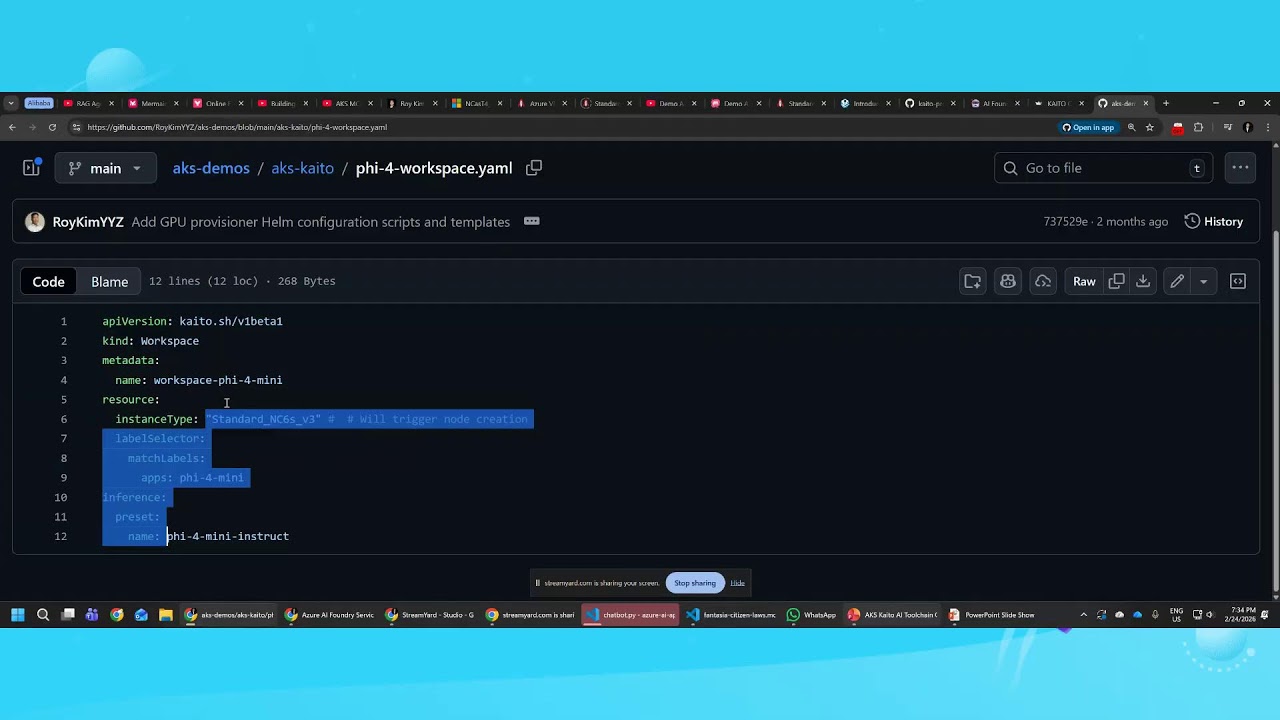The image size is (1280, 720).
Task: Switch to chatbot.py VS Code taskbar window
Action: pyautogui.click(x=631, y=615)
